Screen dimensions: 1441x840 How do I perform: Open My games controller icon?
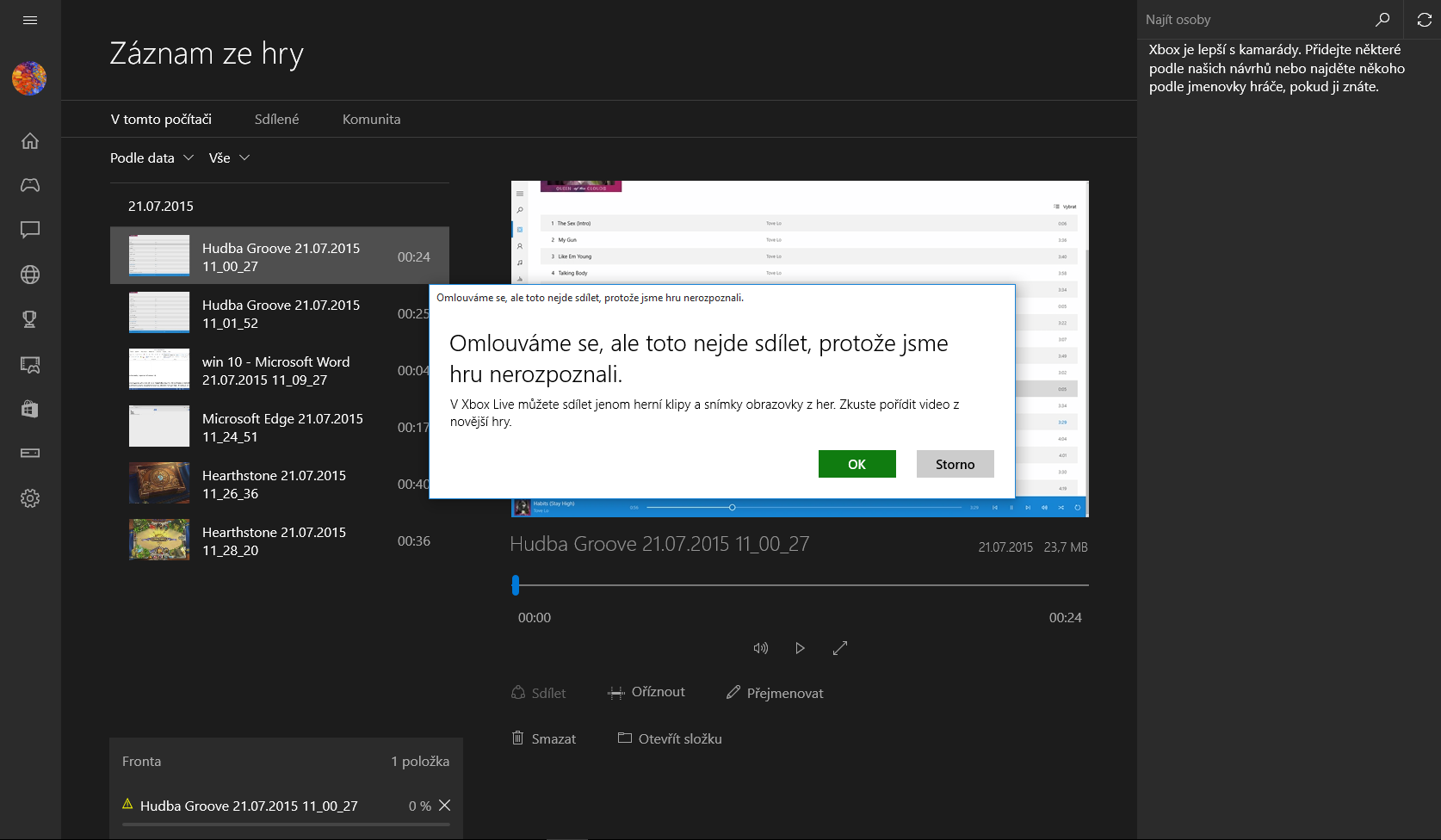click(30, 185)
